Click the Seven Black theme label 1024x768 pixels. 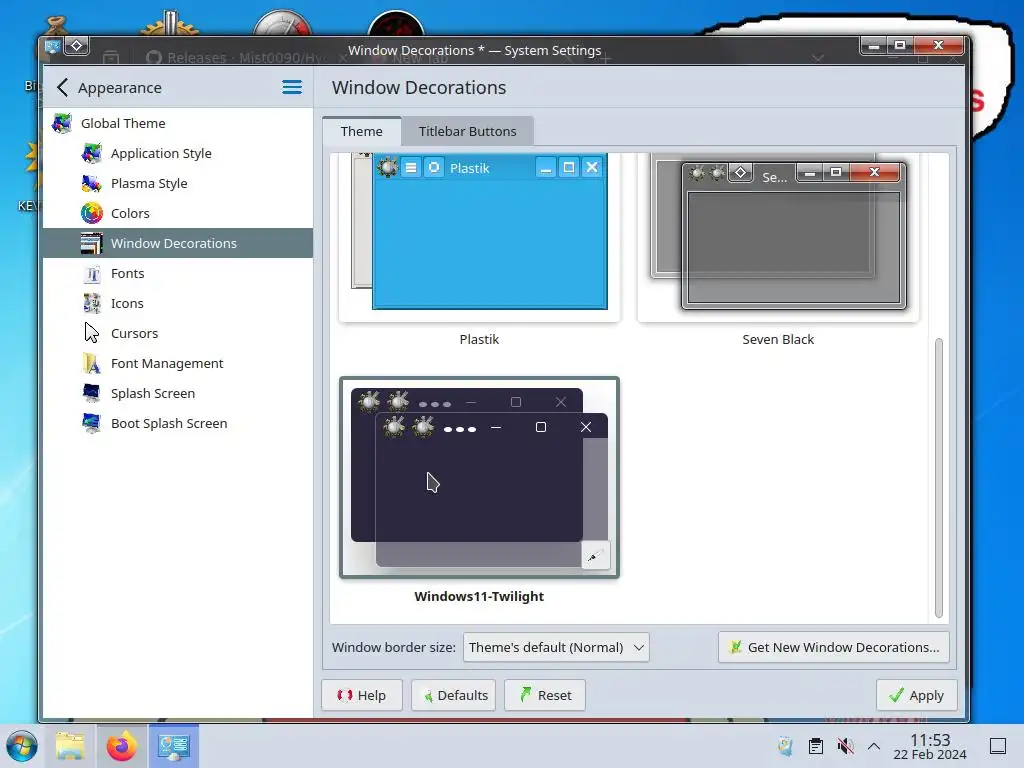pyautogui.click(x=778, y=340)
